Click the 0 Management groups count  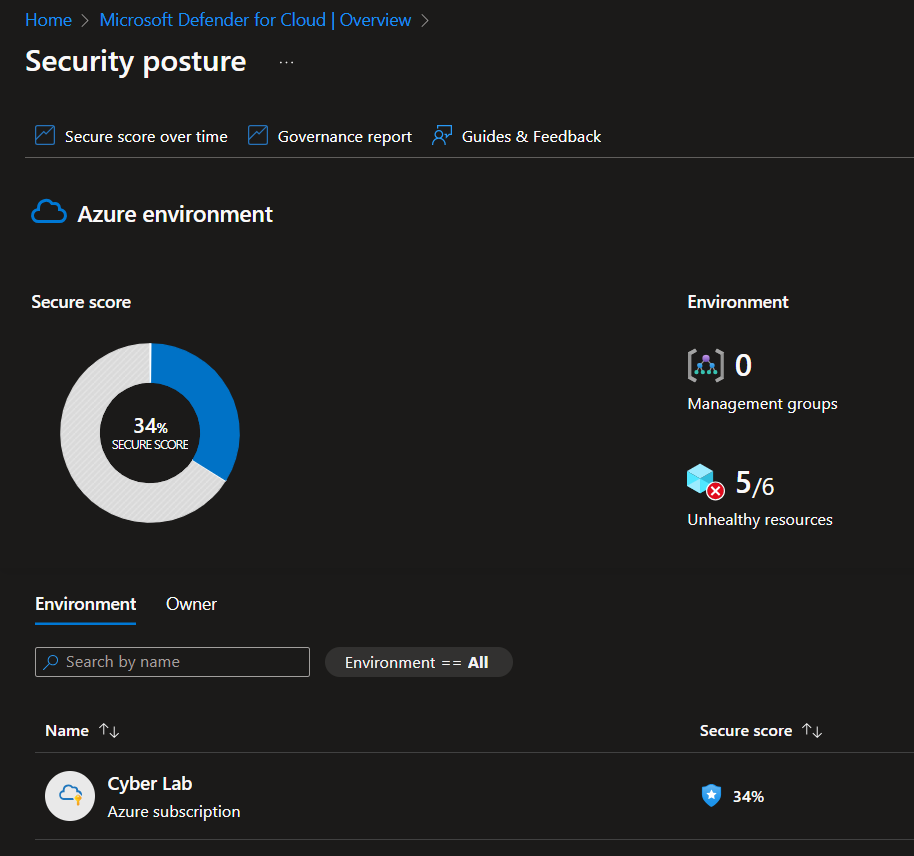point(743,366)
